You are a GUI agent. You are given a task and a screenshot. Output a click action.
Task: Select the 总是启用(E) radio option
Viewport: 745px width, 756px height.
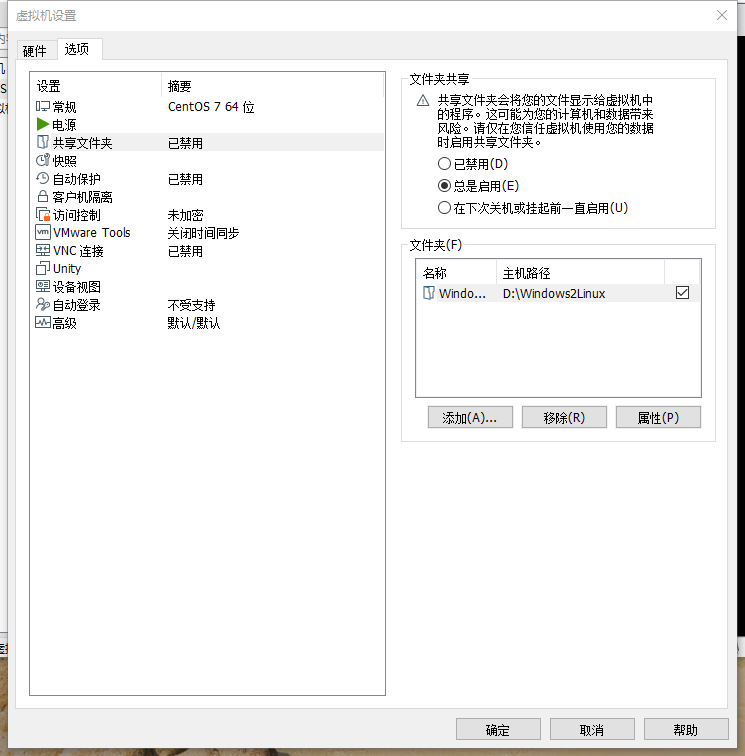(444, 186)
